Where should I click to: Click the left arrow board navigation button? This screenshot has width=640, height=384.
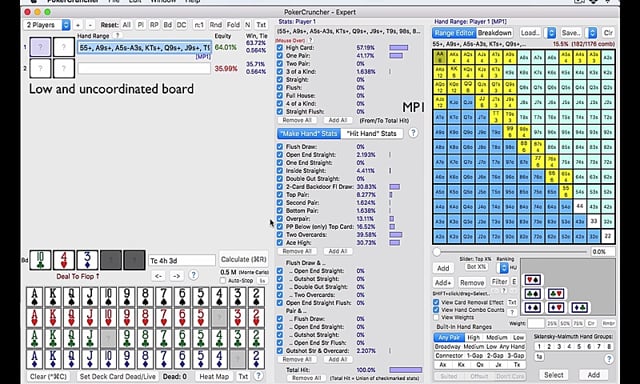click(158, 276)
